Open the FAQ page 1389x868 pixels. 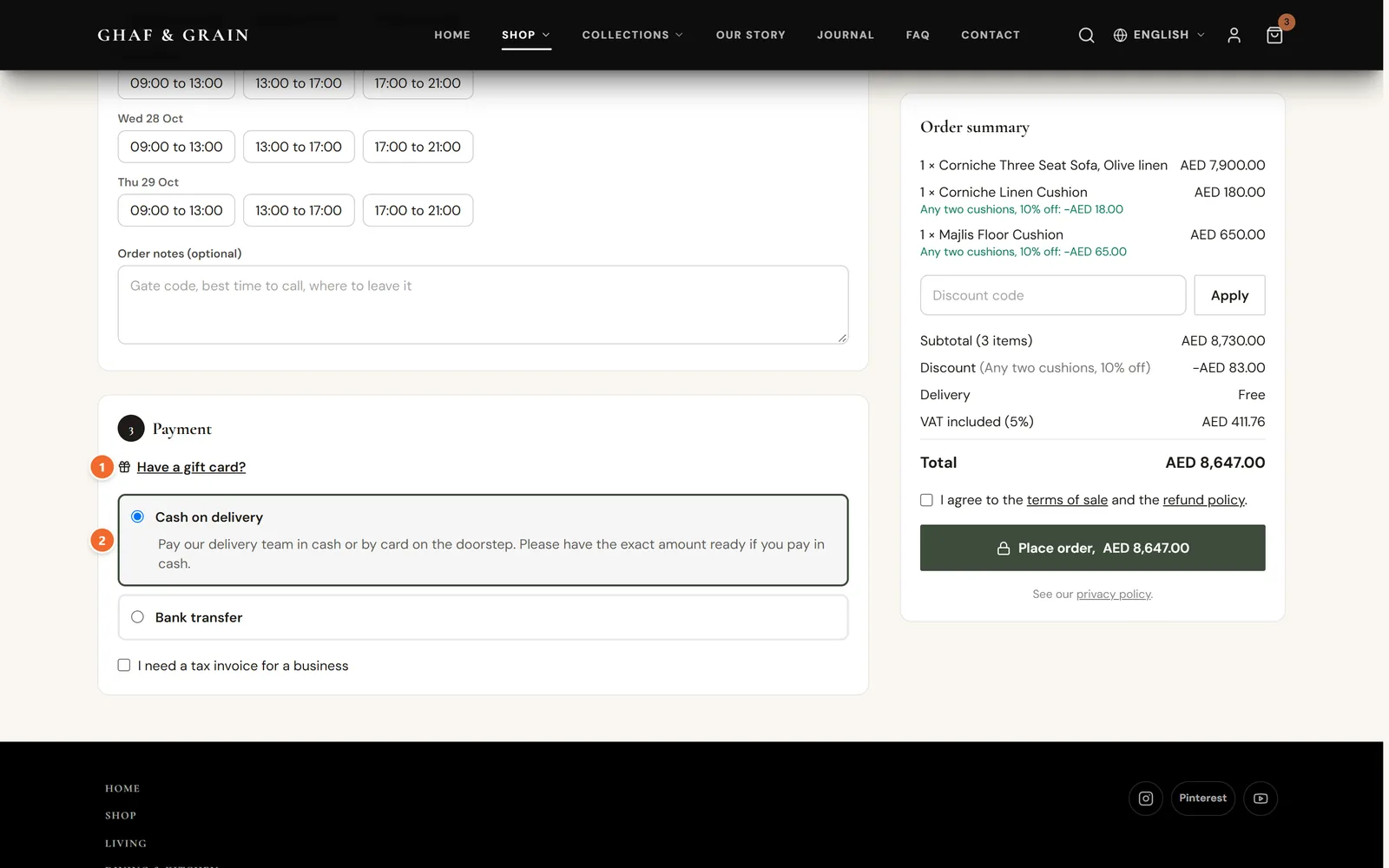pyautogui.click(x=918, y=35)
